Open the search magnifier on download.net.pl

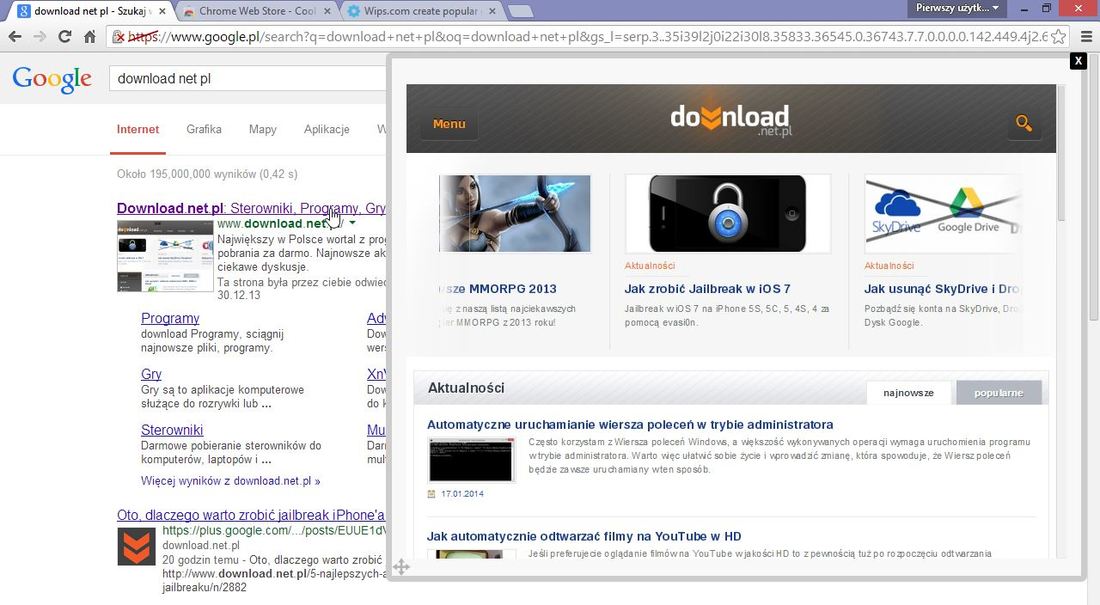click(1024, 124)
